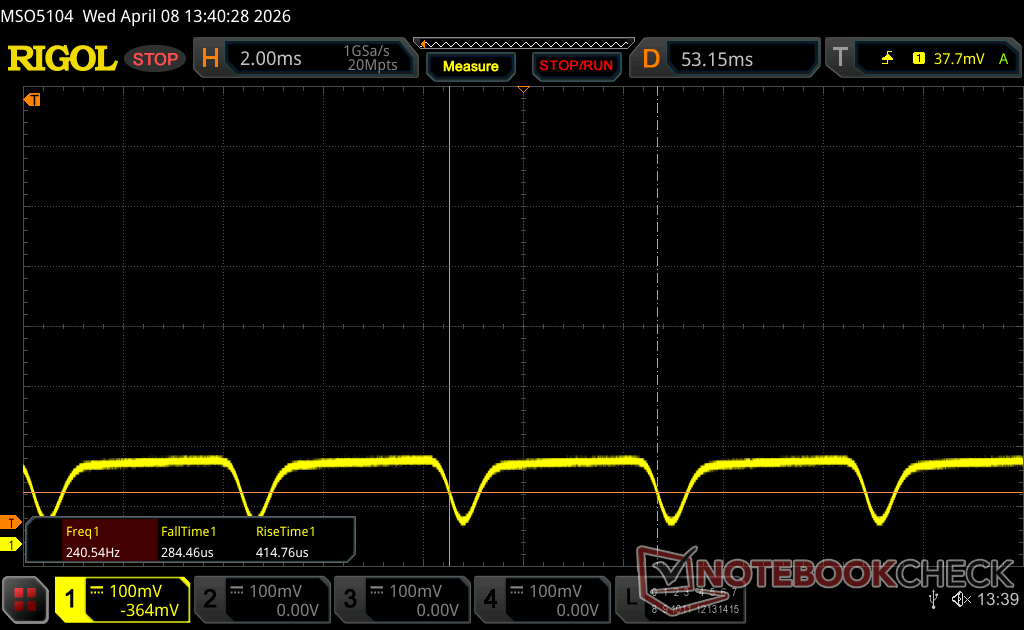Open horizontal timebase 2.00ms settings
This screenshot has height=630, width=1024.
[305, 59]
